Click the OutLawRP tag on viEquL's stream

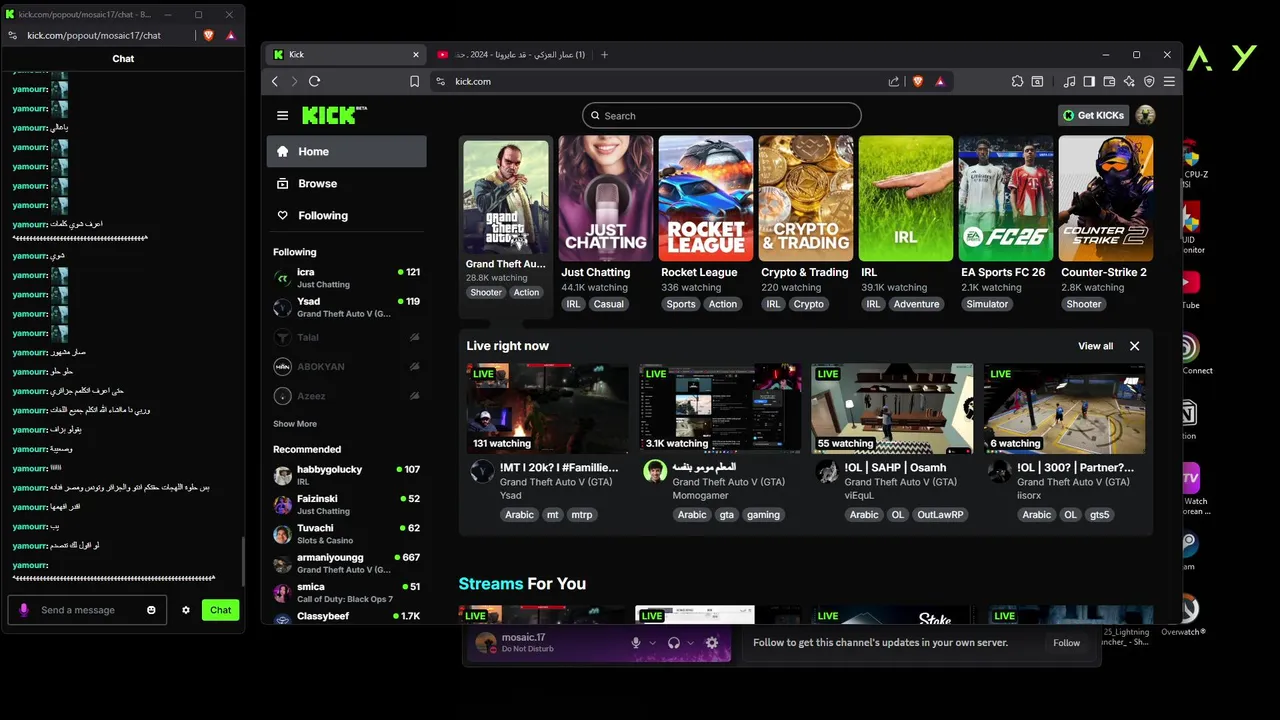pyautogui.click(x=940, y=515)
